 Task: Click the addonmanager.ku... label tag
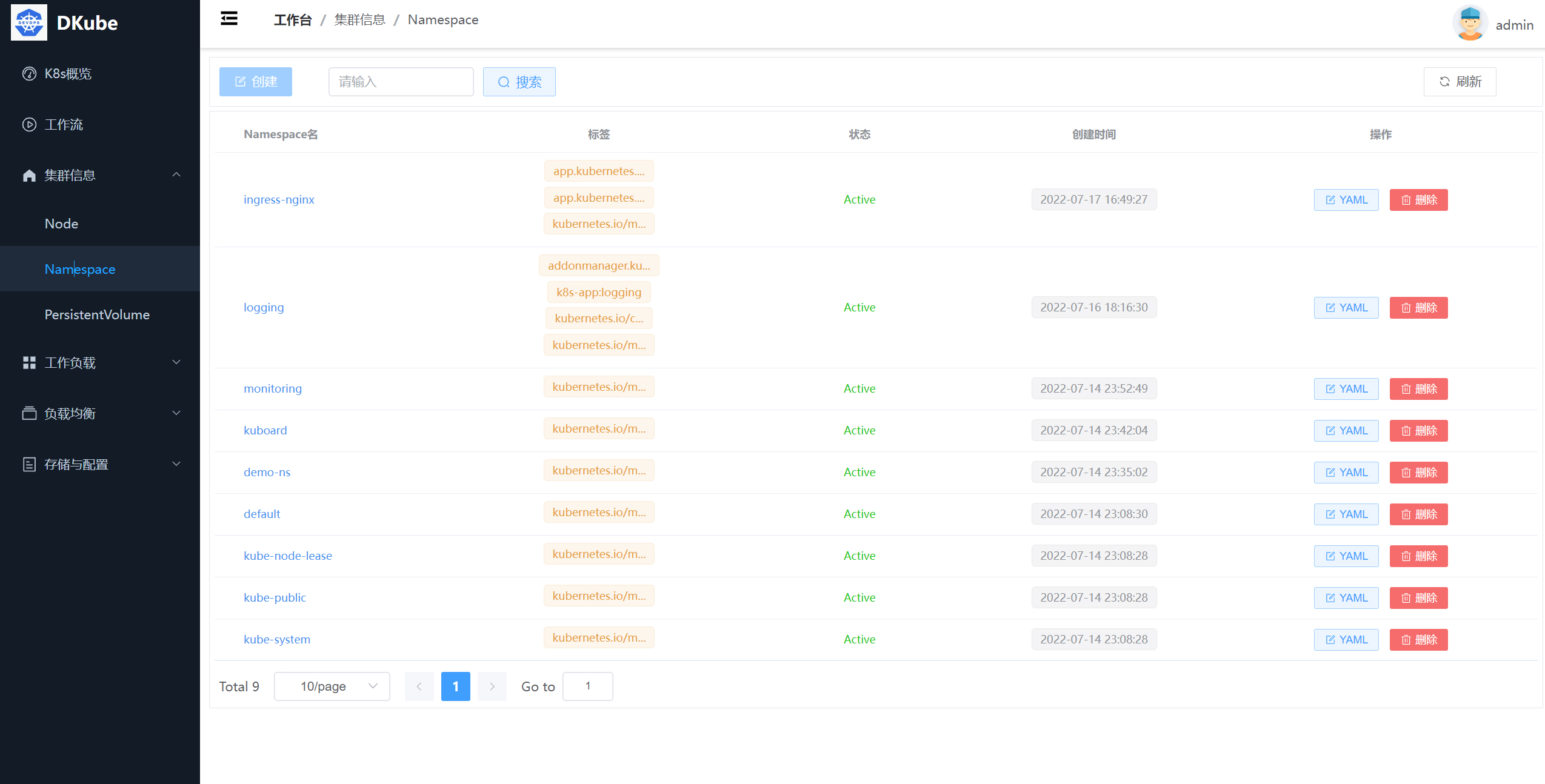[599, 265]
